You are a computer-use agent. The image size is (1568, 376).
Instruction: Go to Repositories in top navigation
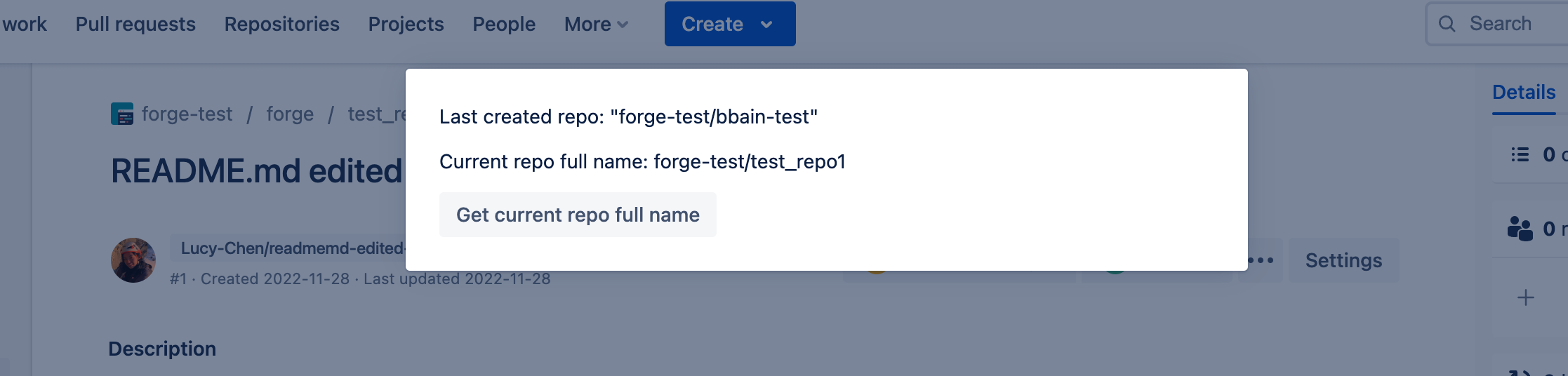pyautogui.click(x=281, y=24)
